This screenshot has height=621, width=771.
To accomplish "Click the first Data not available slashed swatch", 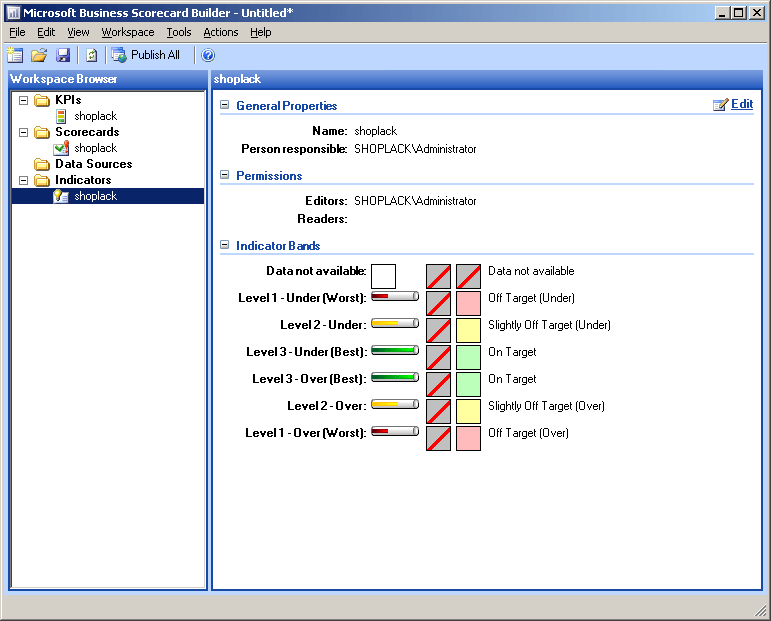I will click(x=439, y=276).
